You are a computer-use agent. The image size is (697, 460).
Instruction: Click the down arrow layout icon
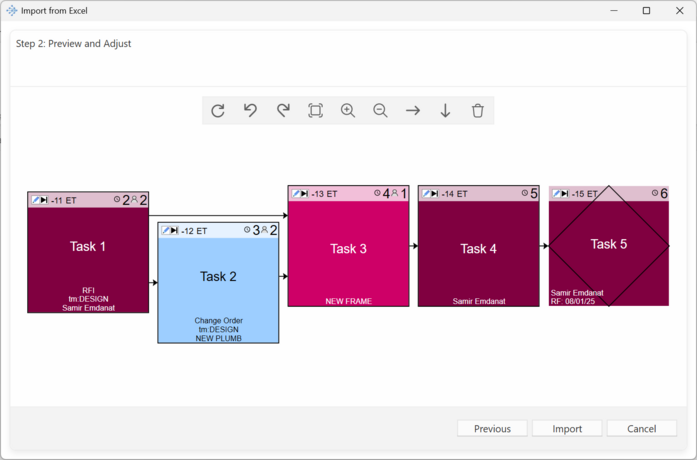[x=445, y=111]
